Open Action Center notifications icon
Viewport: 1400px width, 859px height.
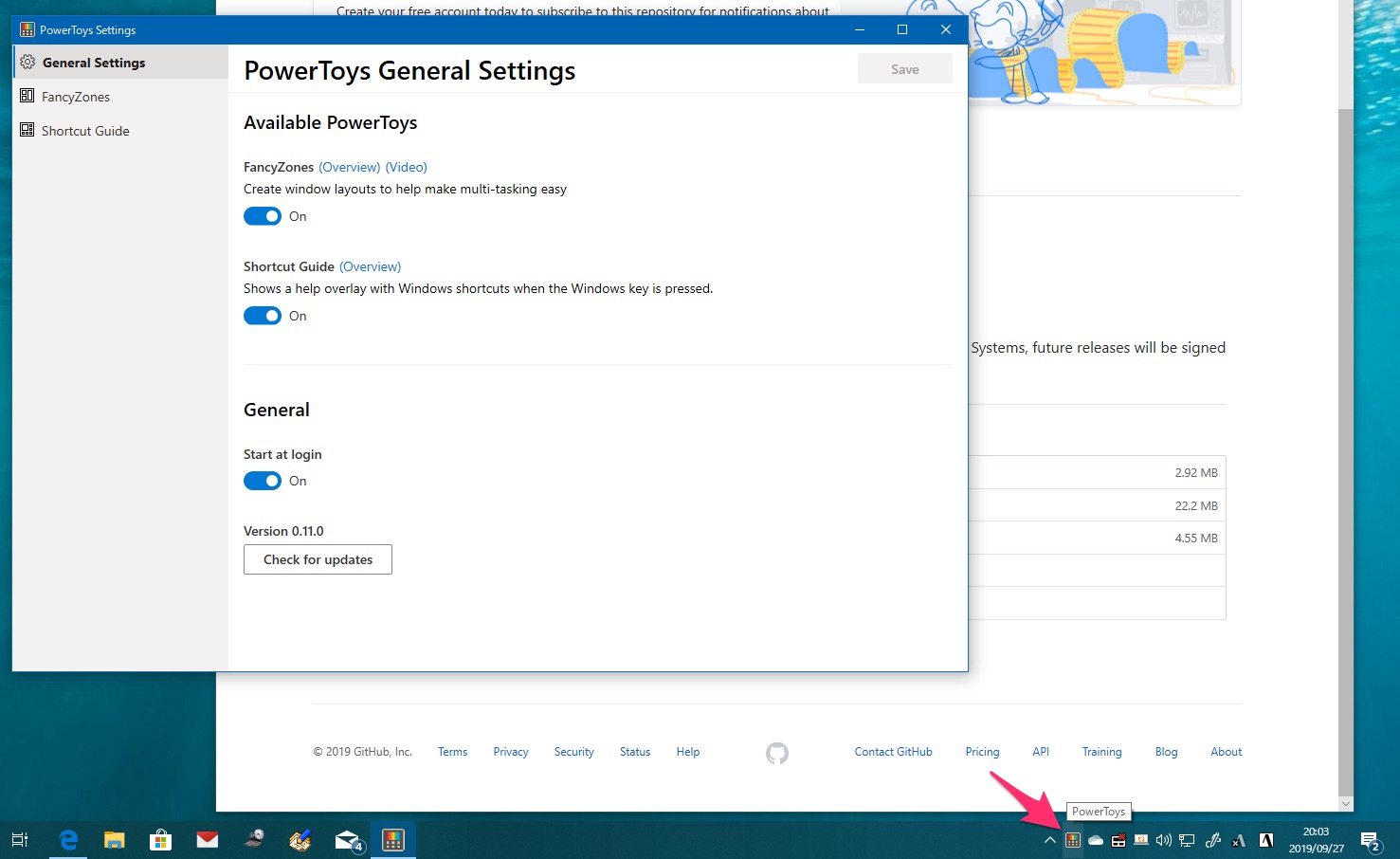1371,840
